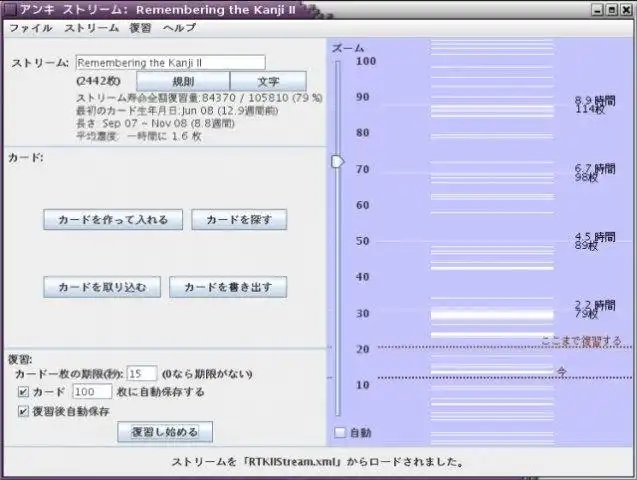This screenshot has height=480, width=637.
Task: Click the average density line 一時間に 1.6 枚
Action: 139,136
